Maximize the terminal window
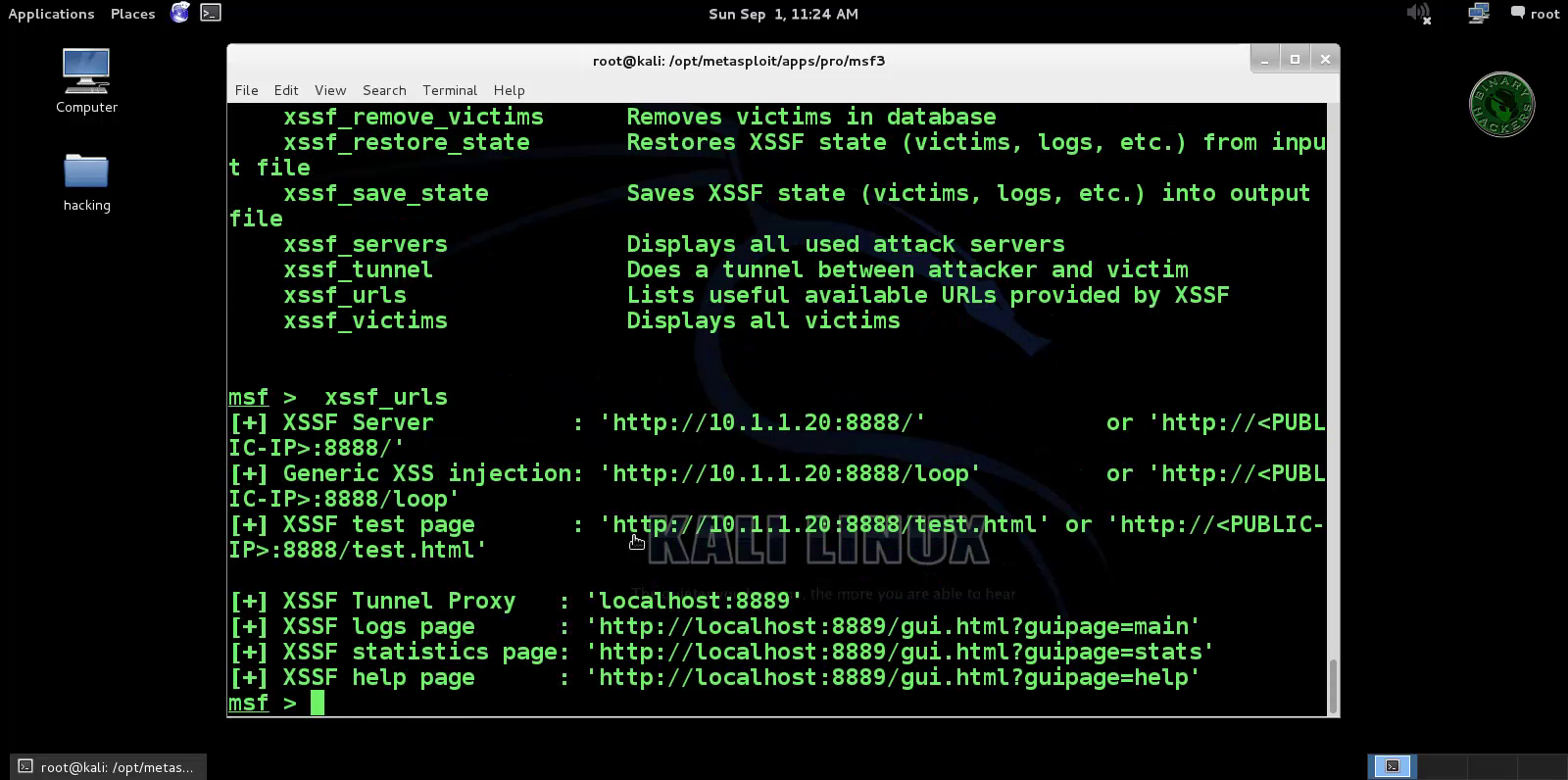This screenshot has width=1568, height=780. pyautogui.click(x=1295, y=60)
